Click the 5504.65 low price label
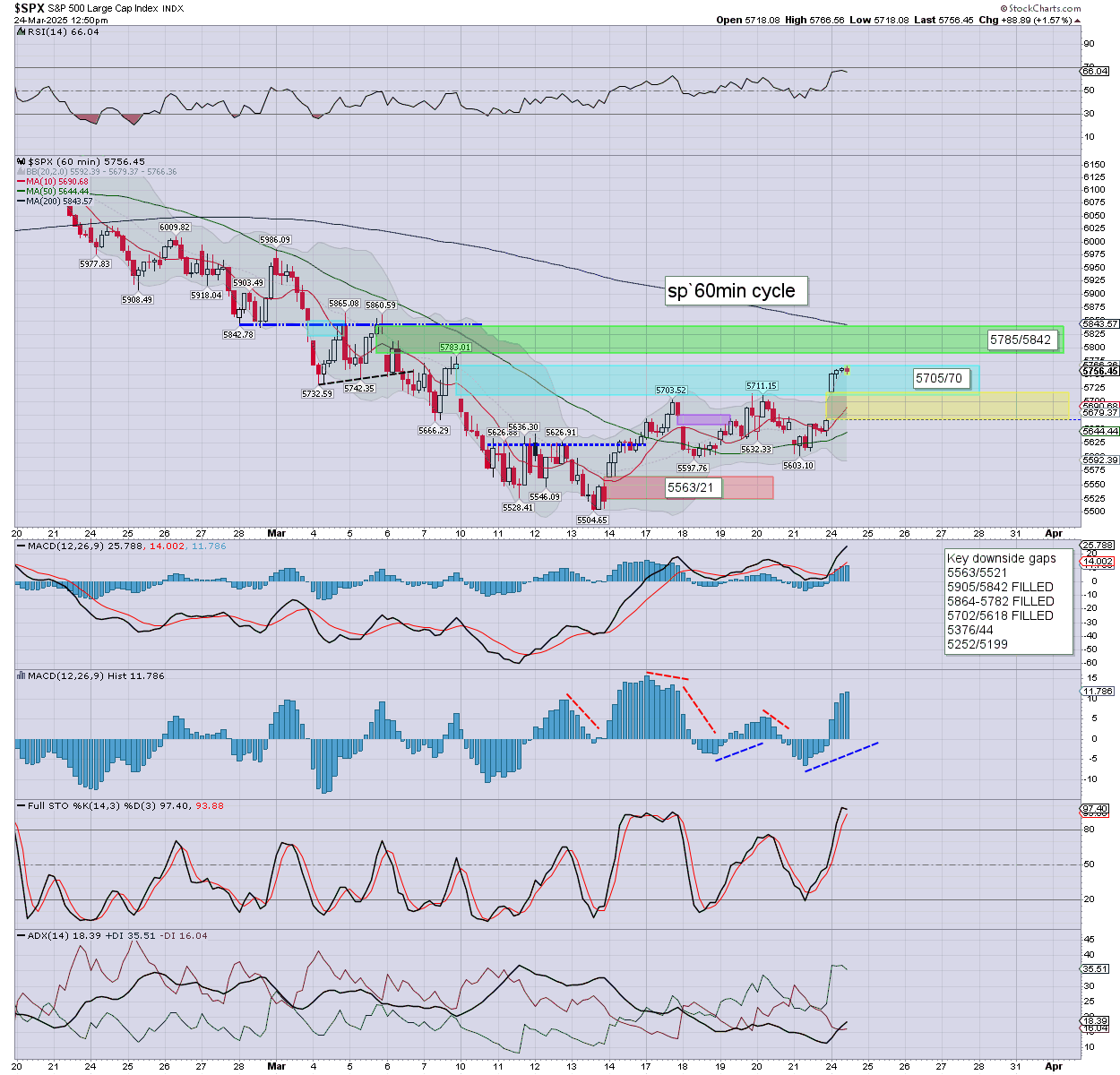 pyautogui.click(x=591, y=520)
